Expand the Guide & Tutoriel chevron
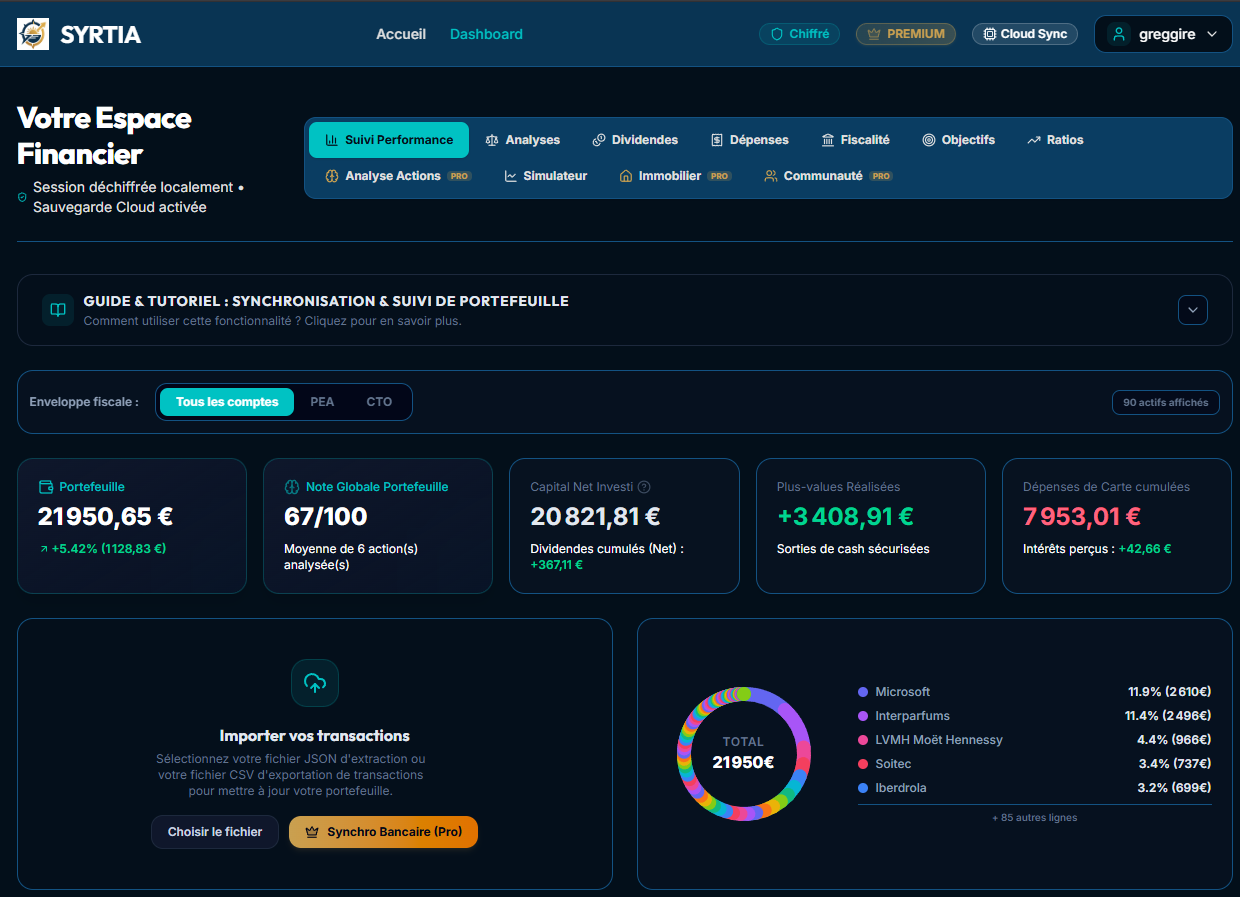 click(1193, 310)
